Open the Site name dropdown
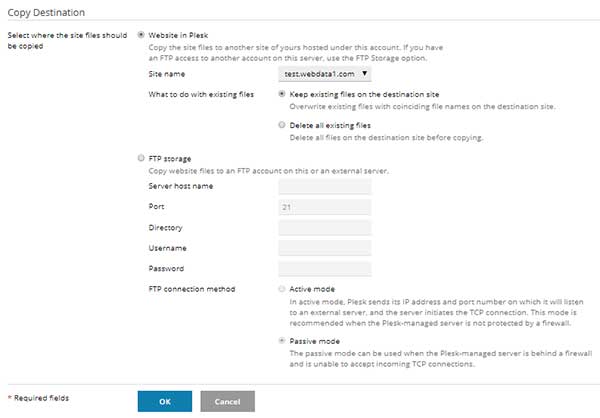This screenshot has height=418, width=600. (325, 74)
